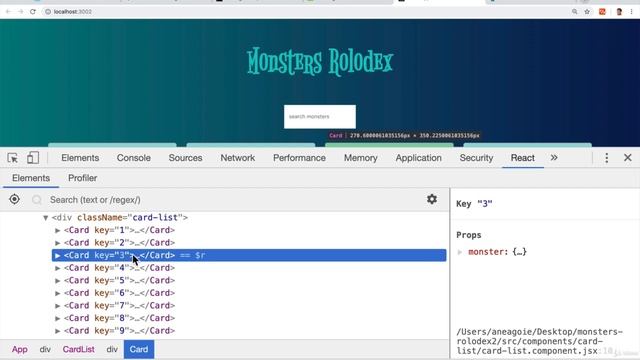640x360 pixels.
Task: Select the Card key="6" row
Action: coord(249,293)
